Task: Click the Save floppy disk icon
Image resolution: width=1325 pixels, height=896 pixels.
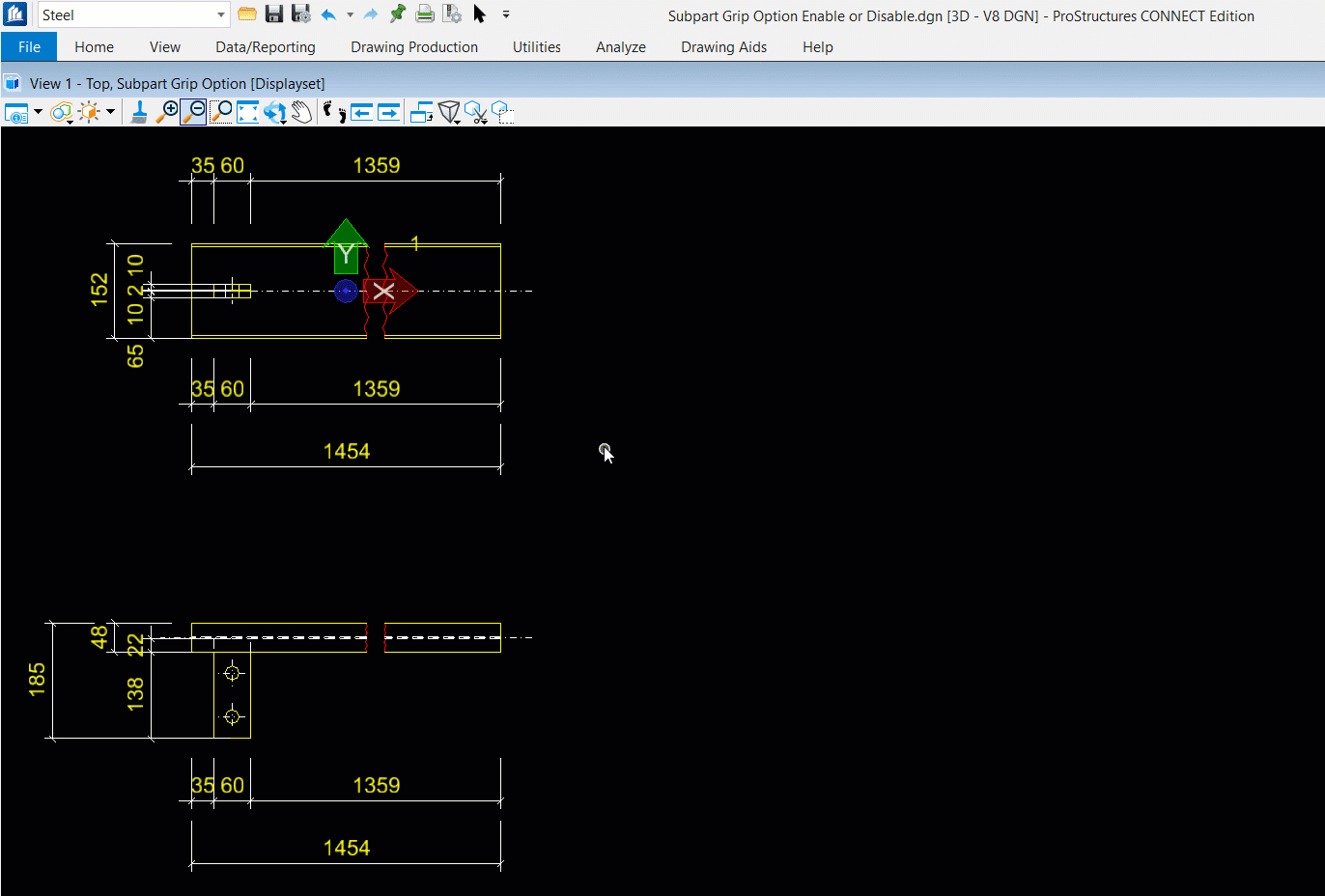Action: 274,14
